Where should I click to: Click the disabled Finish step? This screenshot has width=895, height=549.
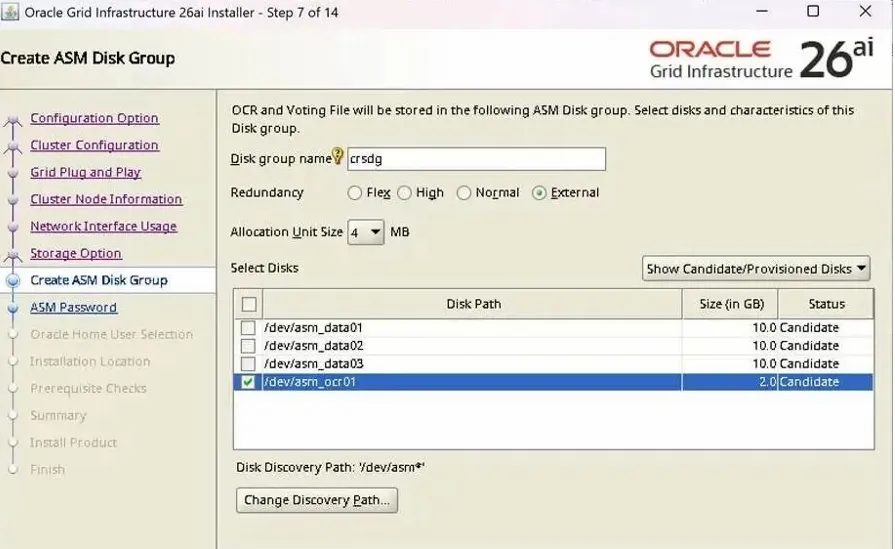(47, 470)
